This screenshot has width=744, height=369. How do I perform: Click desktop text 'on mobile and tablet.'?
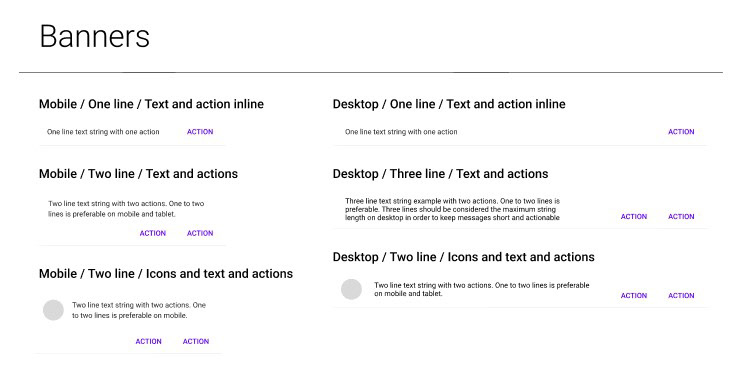(408, 294)
